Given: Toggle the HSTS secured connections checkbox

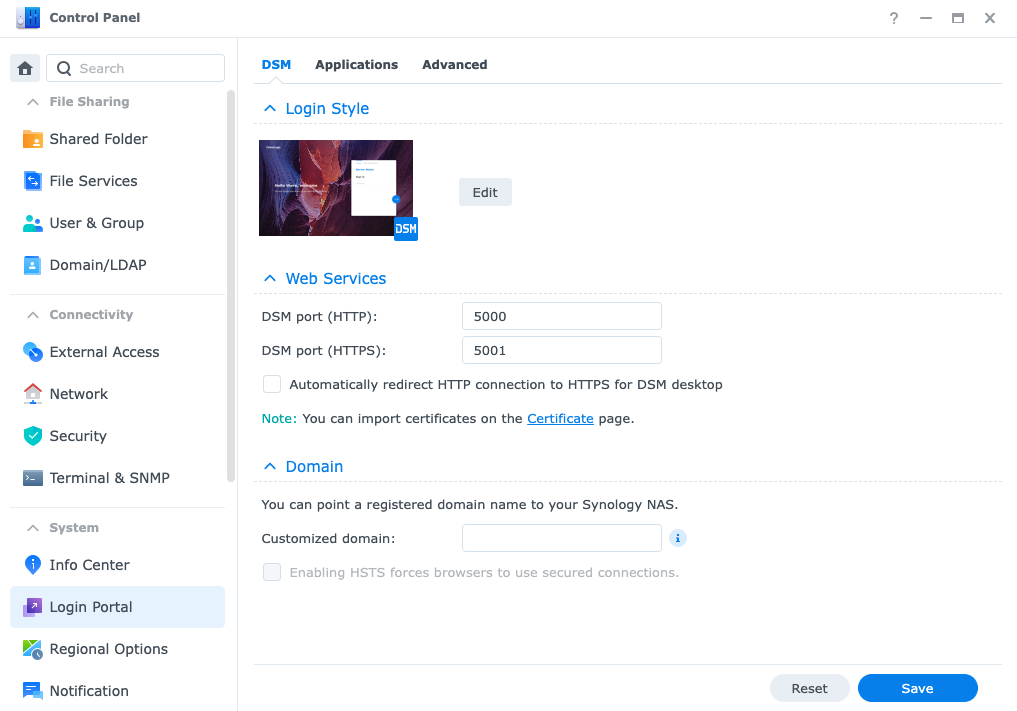Looking at the screenshot, I should tap(272, 572).
